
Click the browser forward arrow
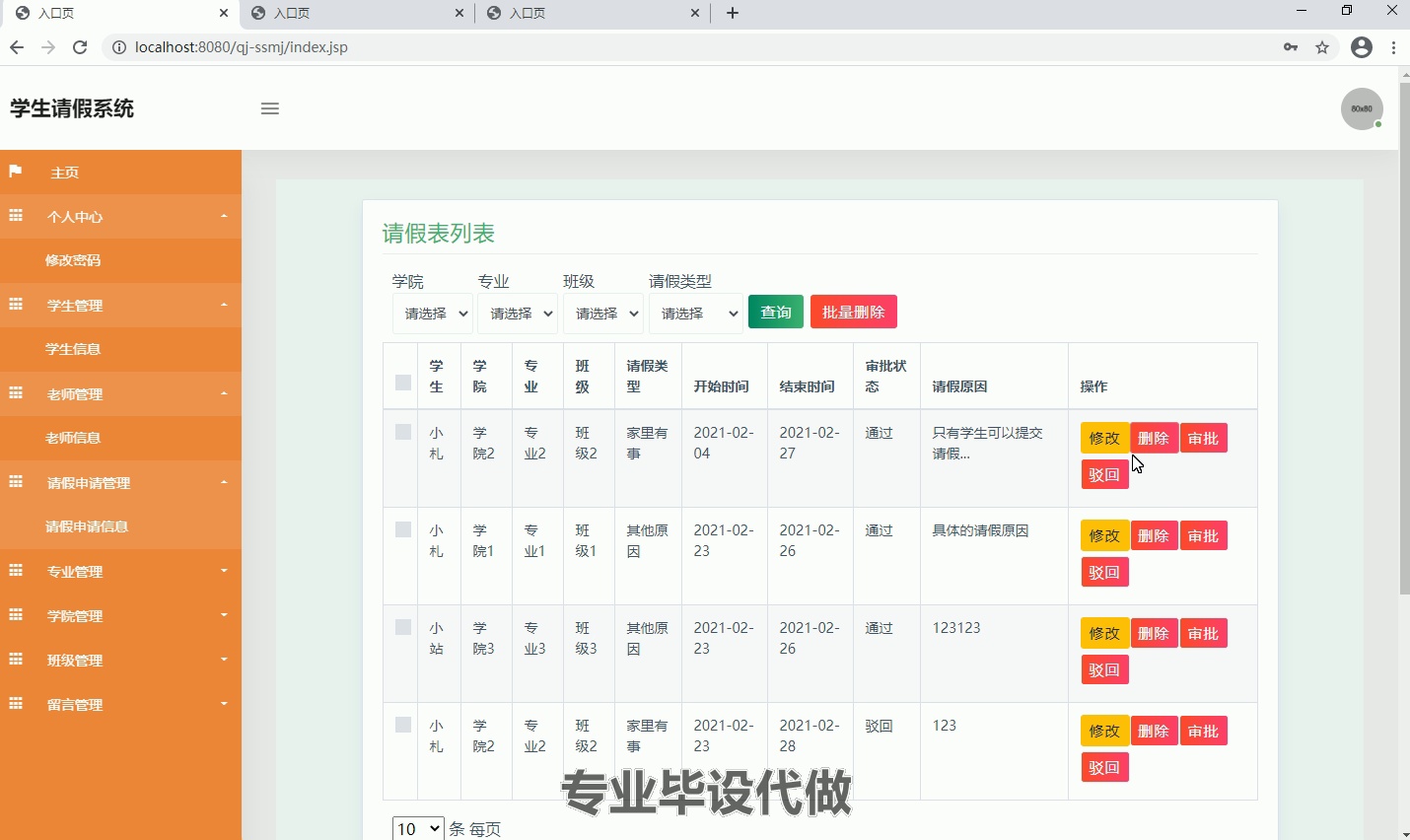click(x=48, y=47)
